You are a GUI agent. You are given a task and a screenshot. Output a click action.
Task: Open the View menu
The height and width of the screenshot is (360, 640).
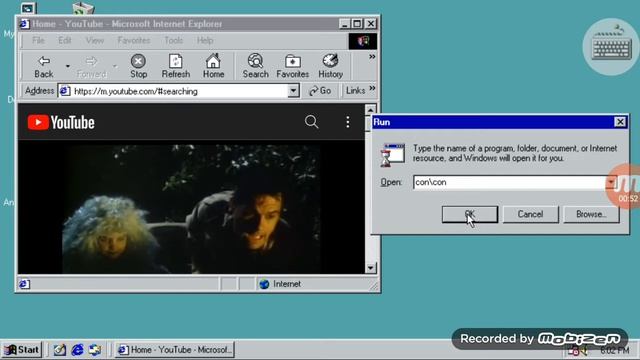tap(95, 40)
